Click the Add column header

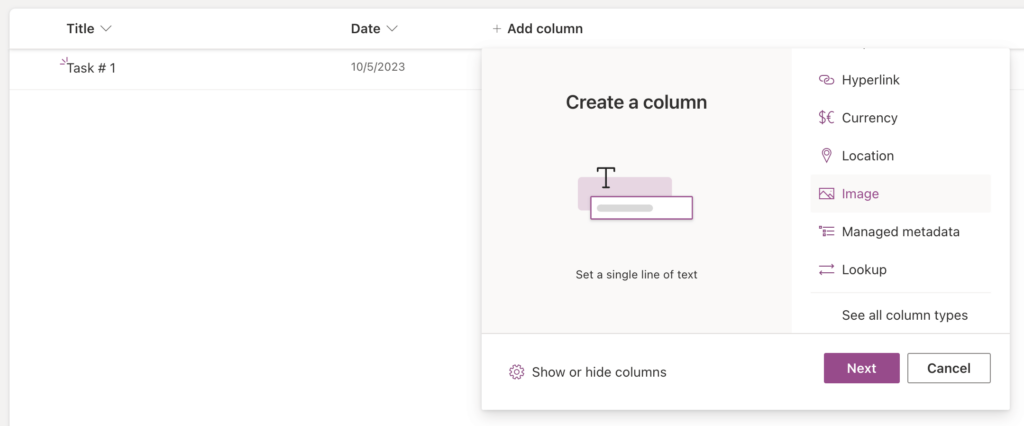click(537, 29)
